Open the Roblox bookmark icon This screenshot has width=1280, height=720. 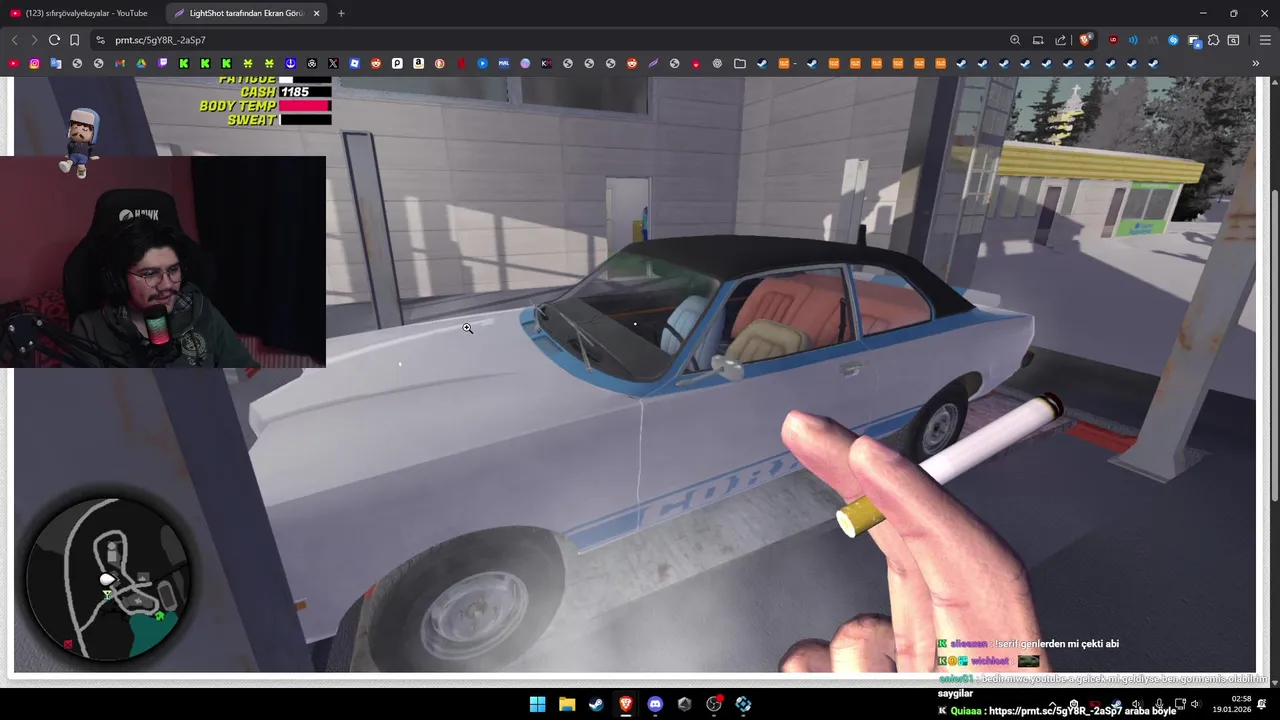[x=354, y=63]
